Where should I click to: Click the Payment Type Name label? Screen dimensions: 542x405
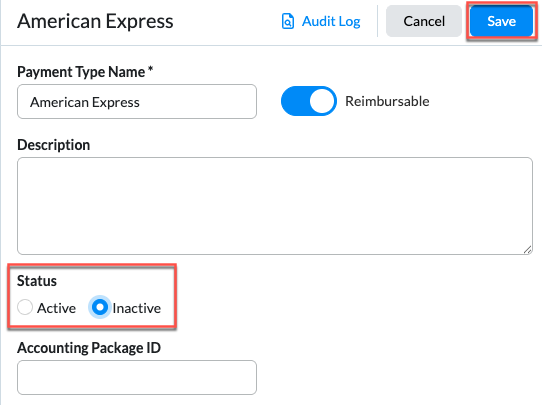(x=85, y=72)
